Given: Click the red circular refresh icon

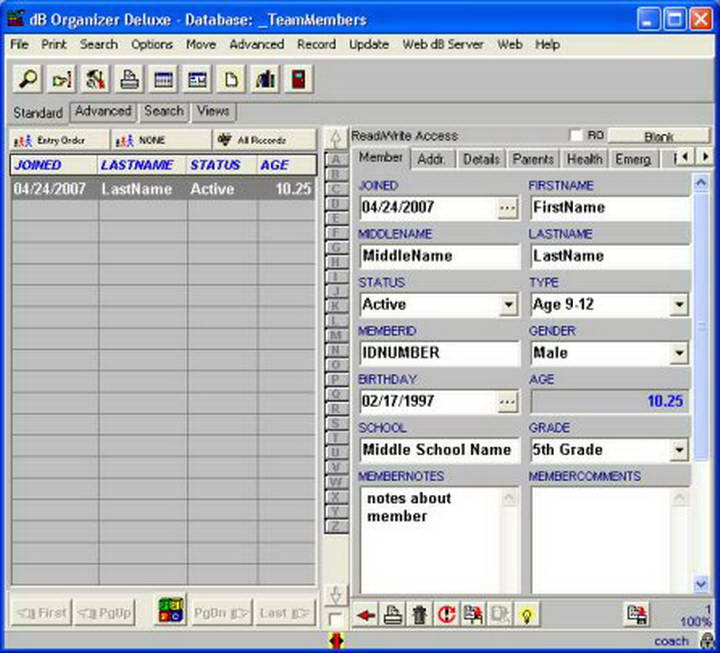Looking at the screenshot, I should [446, 614].
